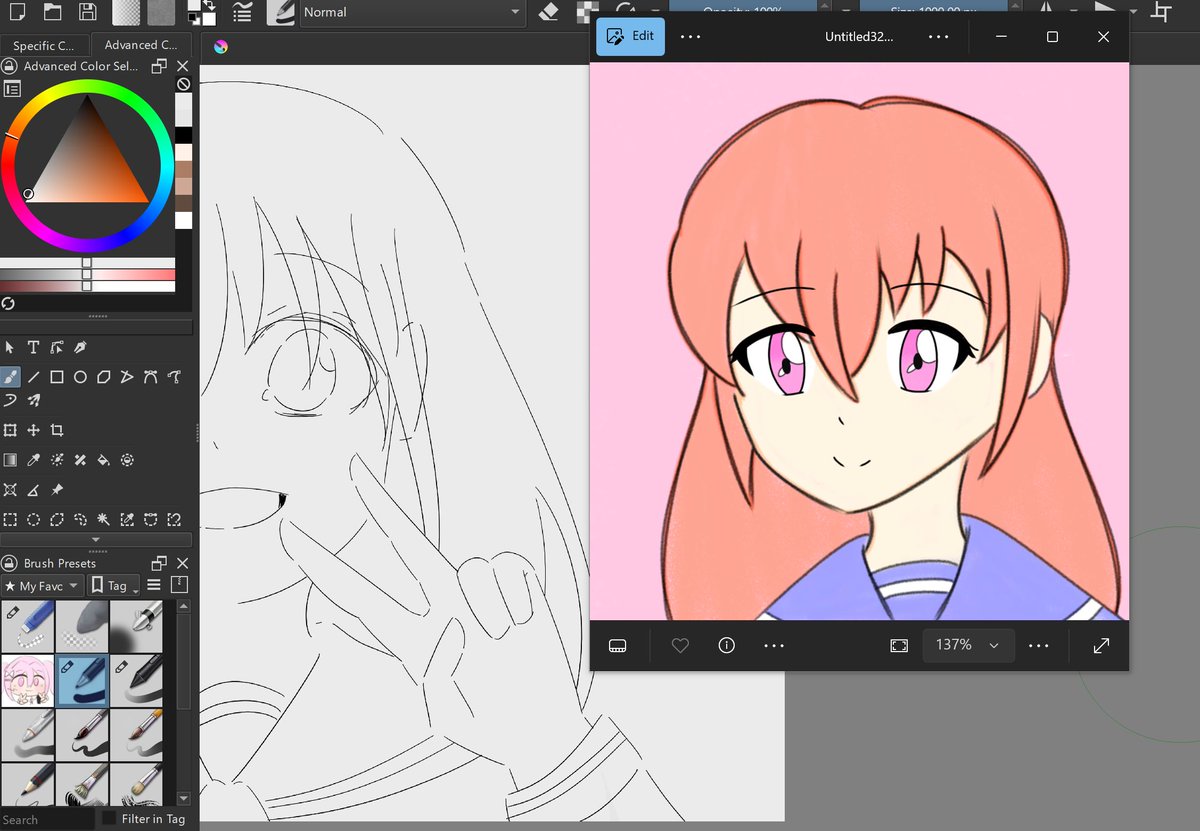This screenshot has height=831, width=1200.
Task: Switch to the Specific Color Selector tab
Action: pos(43,45)
